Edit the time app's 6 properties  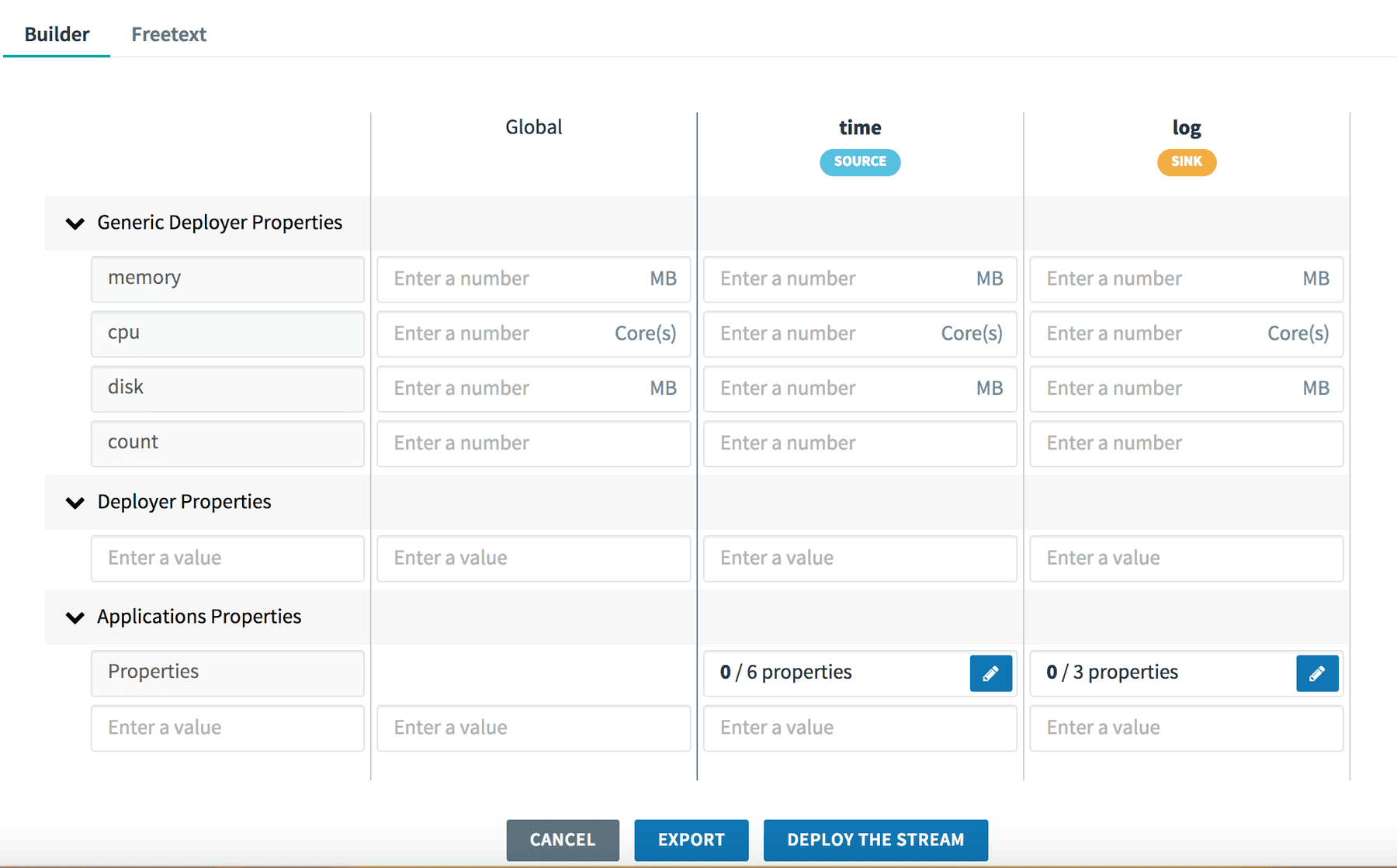(990, 673)
